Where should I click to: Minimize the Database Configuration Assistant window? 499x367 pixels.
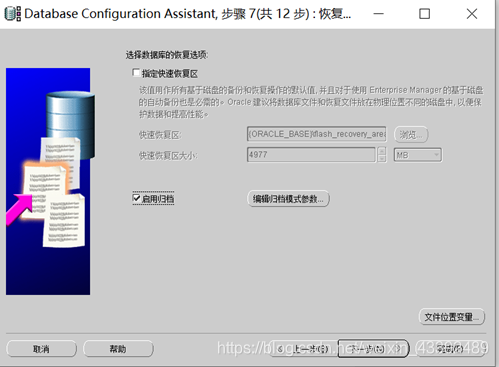click(378, 14)
